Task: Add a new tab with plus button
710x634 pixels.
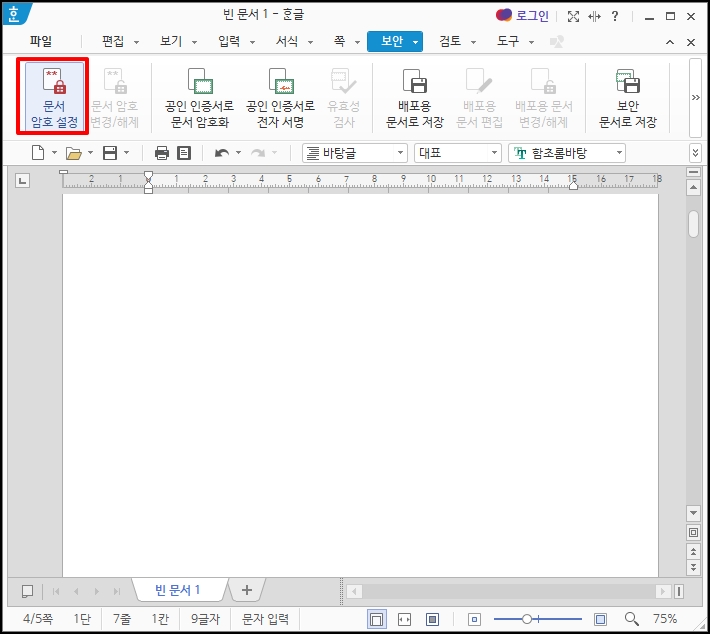Action: (x=247, y=590)
